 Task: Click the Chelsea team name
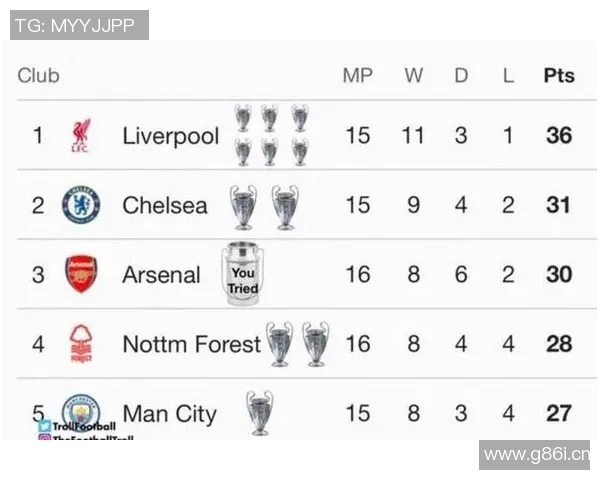tap(165, 205)
